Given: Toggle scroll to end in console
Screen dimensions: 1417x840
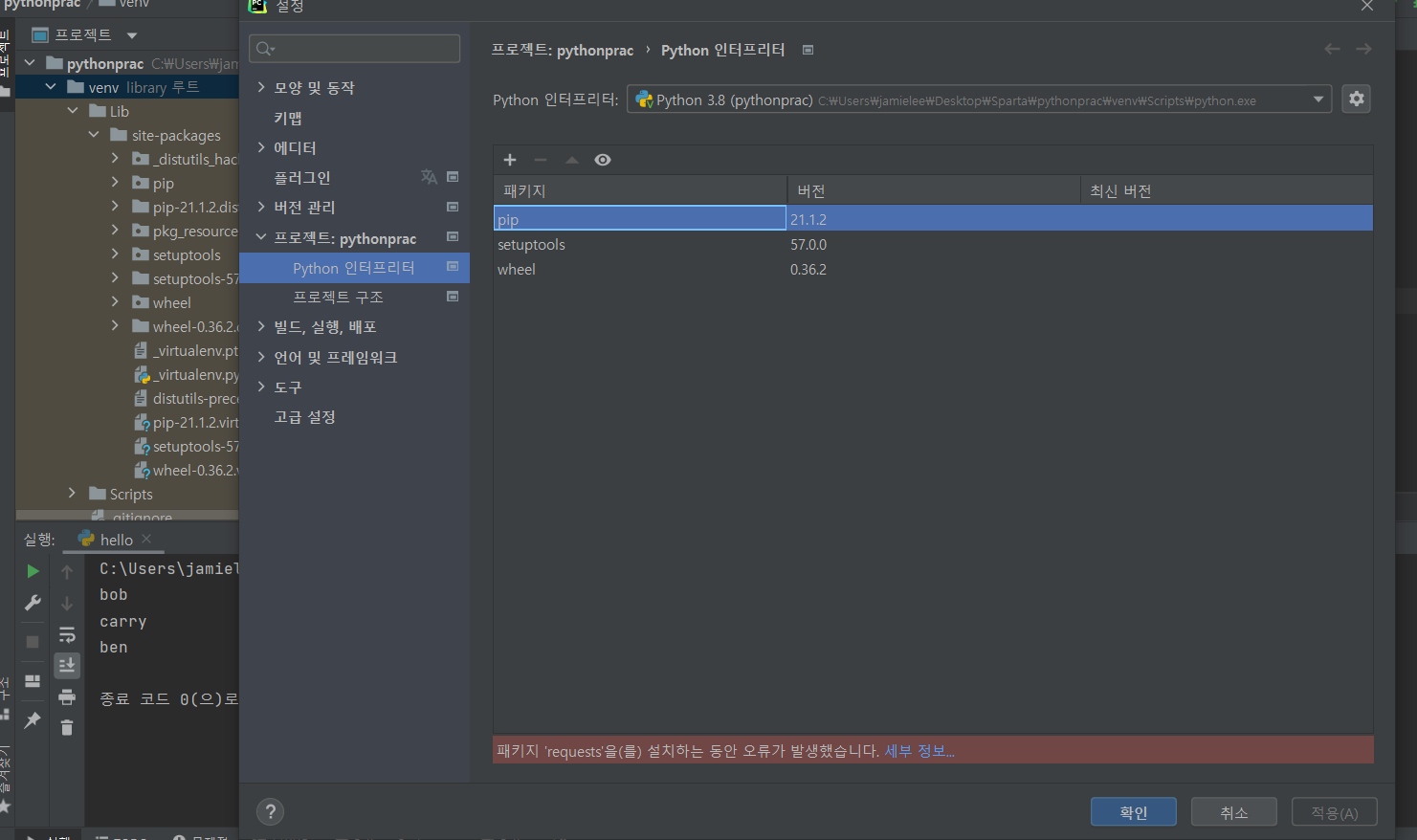Looking at the screenshot, I should tap(67, 665).
